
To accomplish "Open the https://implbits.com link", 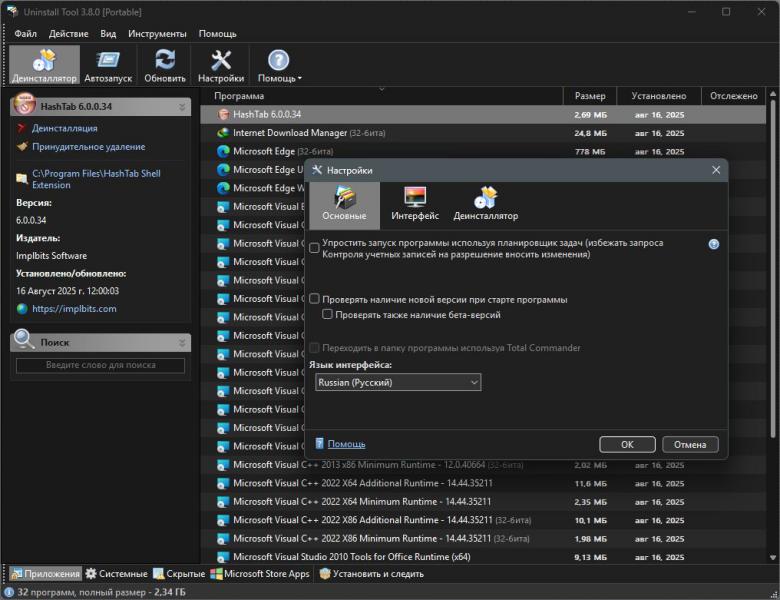I will click(x=74, y=309).
